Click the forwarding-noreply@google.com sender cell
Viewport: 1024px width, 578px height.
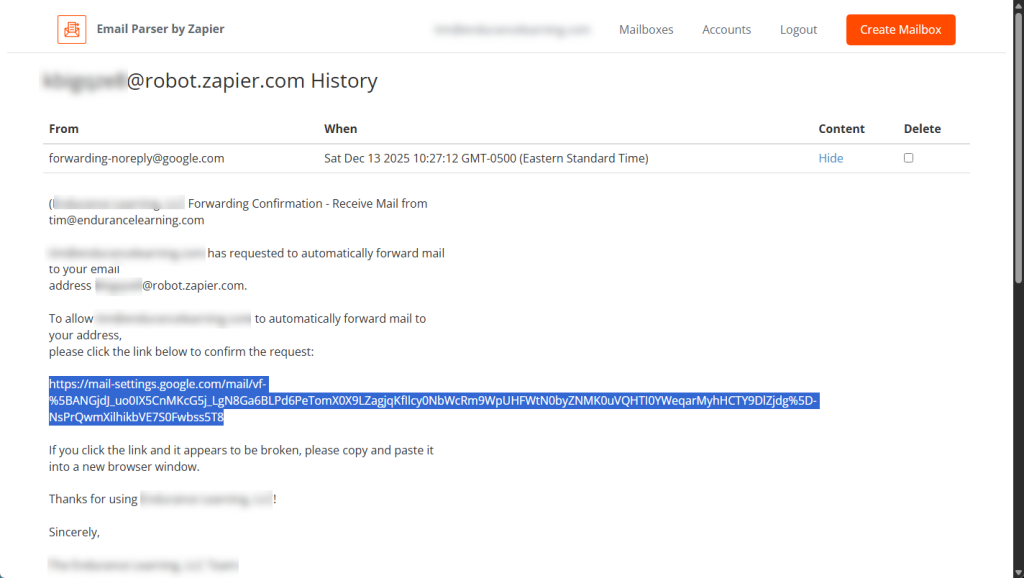136,158
